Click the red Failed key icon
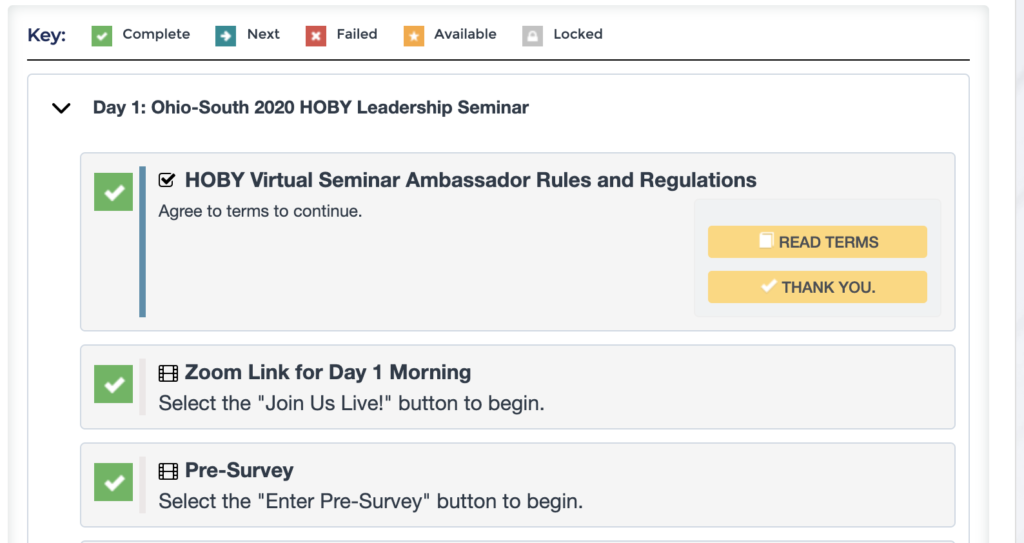Viewport: 1024px width, 543px height. tap(315, 36)
